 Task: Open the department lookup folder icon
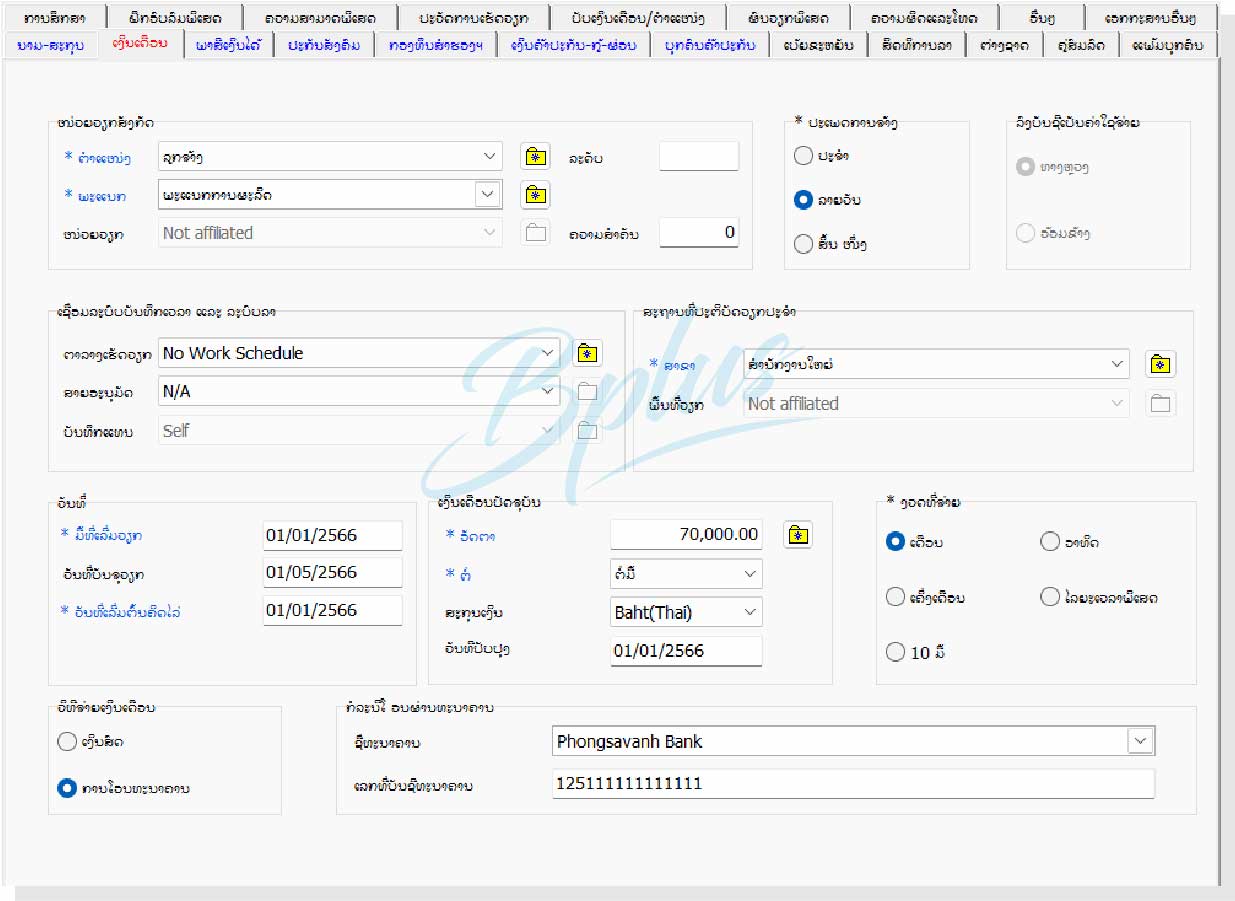click(536, 194)
